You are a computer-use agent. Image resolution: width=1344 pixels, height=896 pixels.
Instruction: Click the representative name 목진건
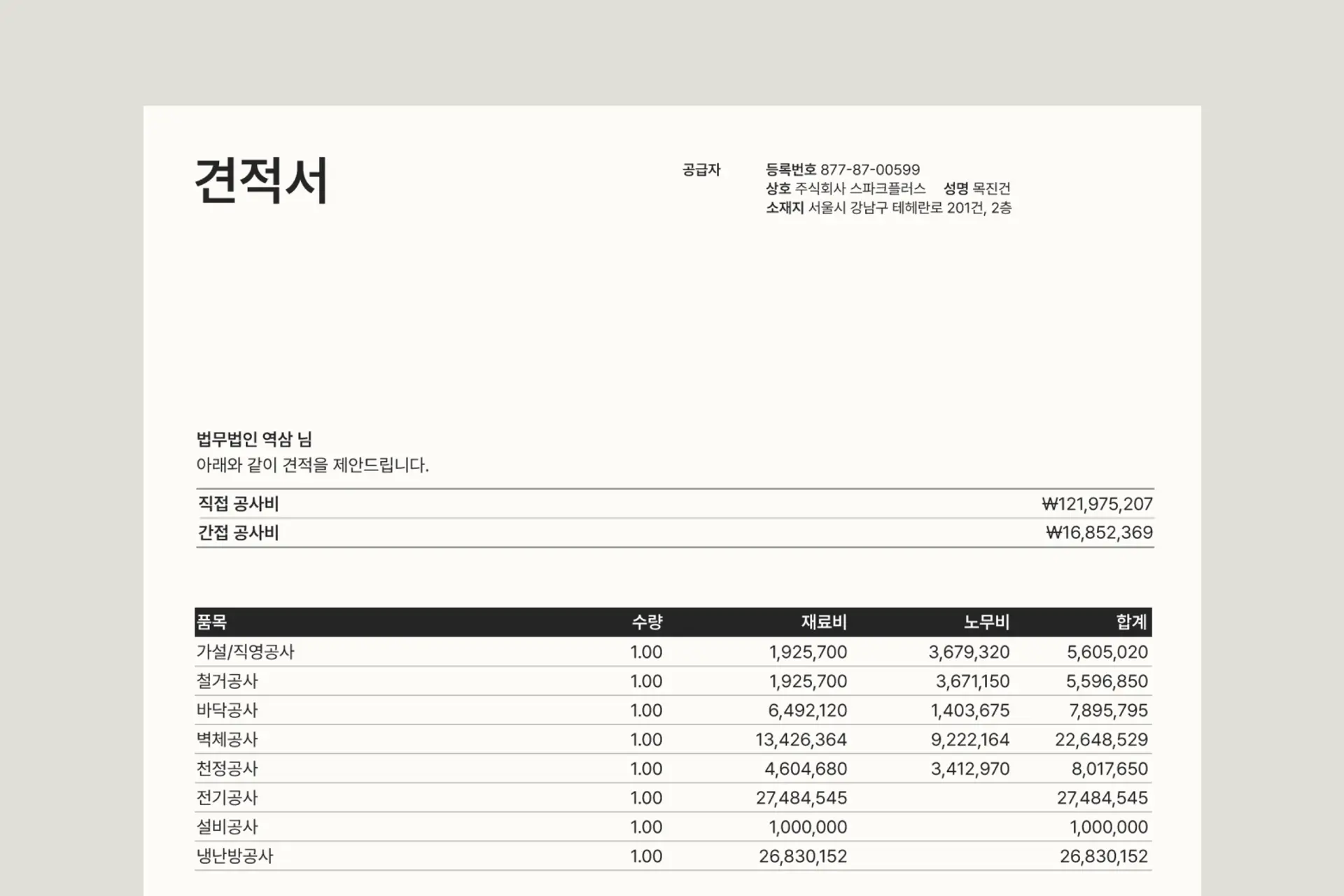point(991,189)
